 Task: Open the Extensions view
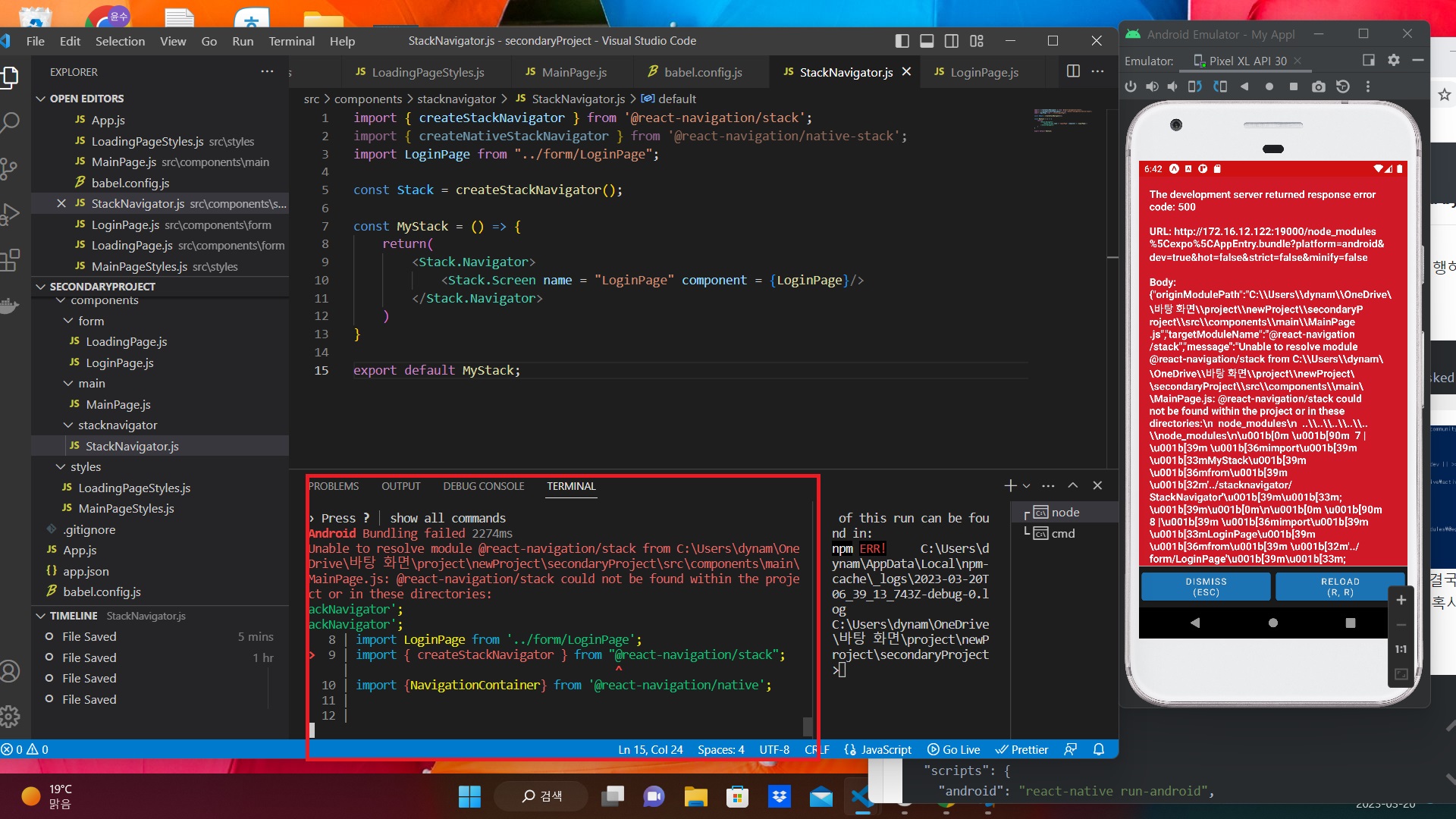click(11, 260)
